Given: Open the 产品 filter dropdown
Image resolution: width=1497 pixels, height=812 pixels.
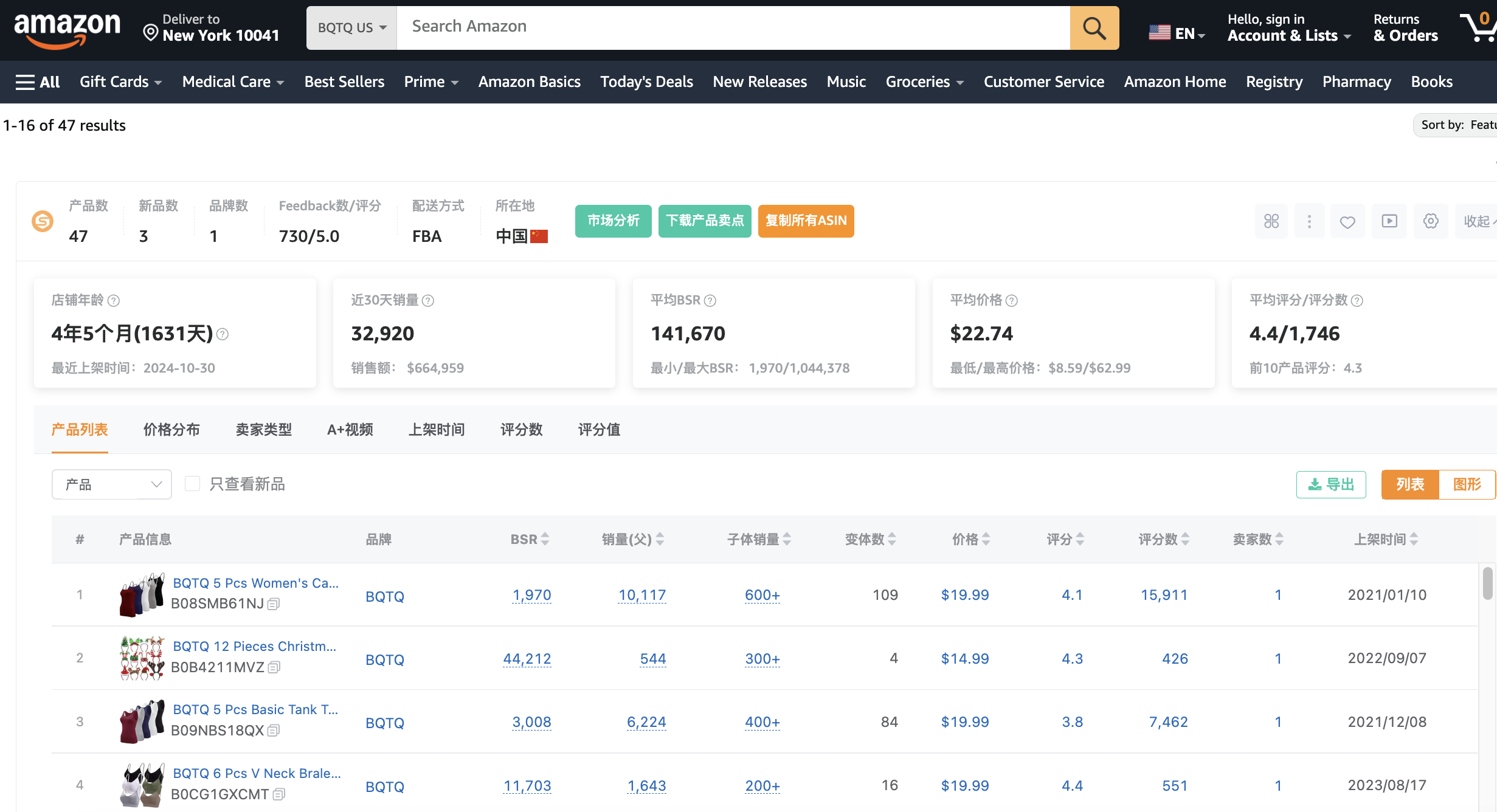Looking at the screenshot, I should tap(112, 484).
